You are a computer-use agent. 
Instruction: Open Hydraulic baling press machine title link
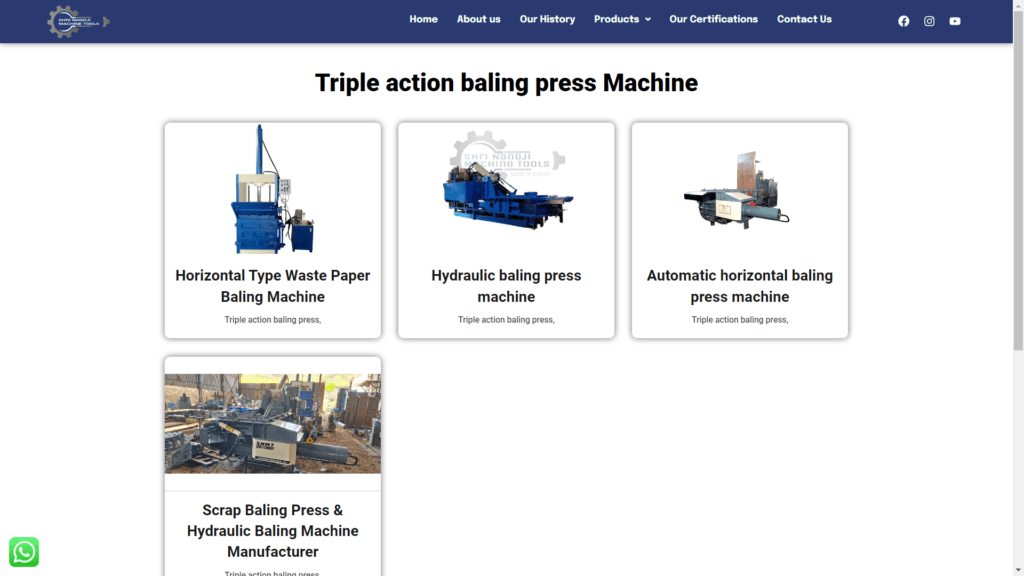506,286
